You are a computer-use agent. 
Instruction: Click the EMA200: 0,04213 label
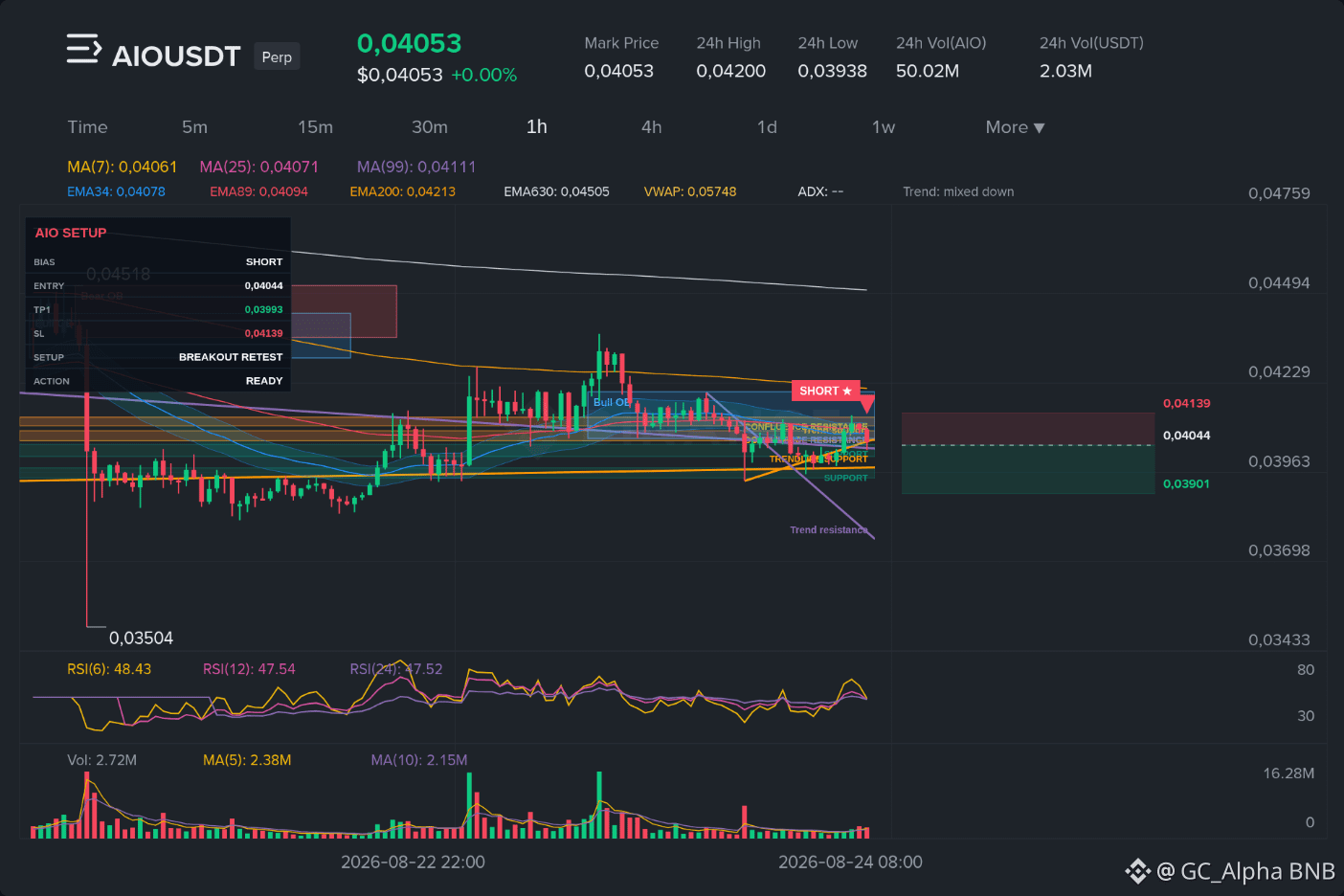(402, 191)
